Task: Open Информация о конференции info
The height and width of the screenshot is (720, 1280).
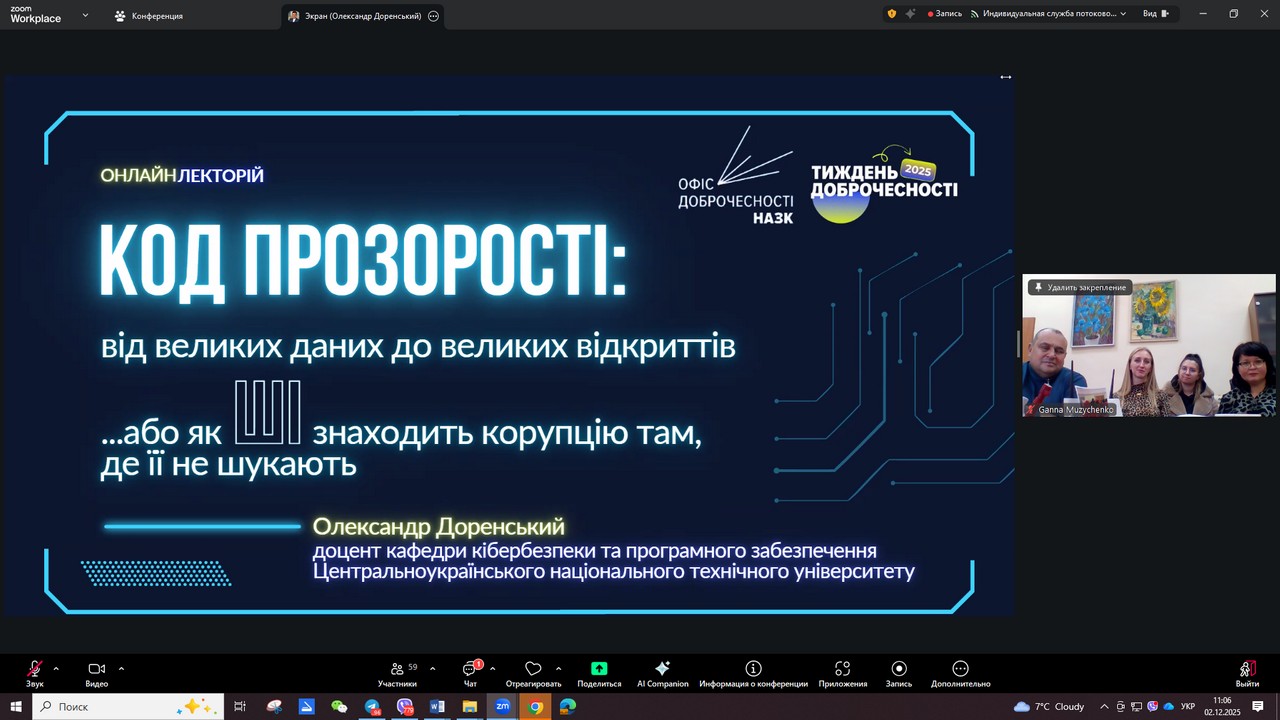Action: pyautogui.click(x=753, y=674)
